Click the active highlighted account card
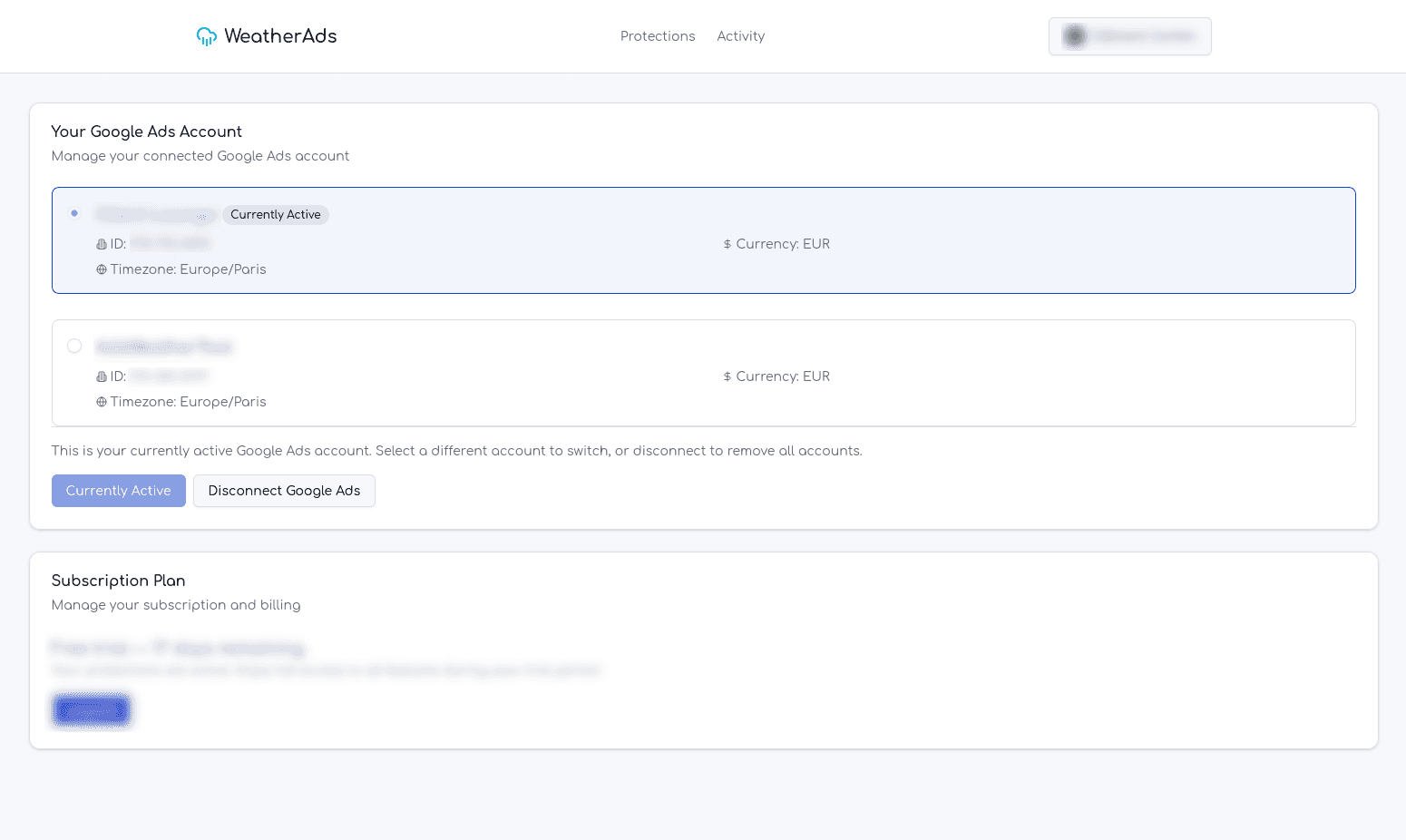Screen dimensions: 1406x840 pos(703,240)
